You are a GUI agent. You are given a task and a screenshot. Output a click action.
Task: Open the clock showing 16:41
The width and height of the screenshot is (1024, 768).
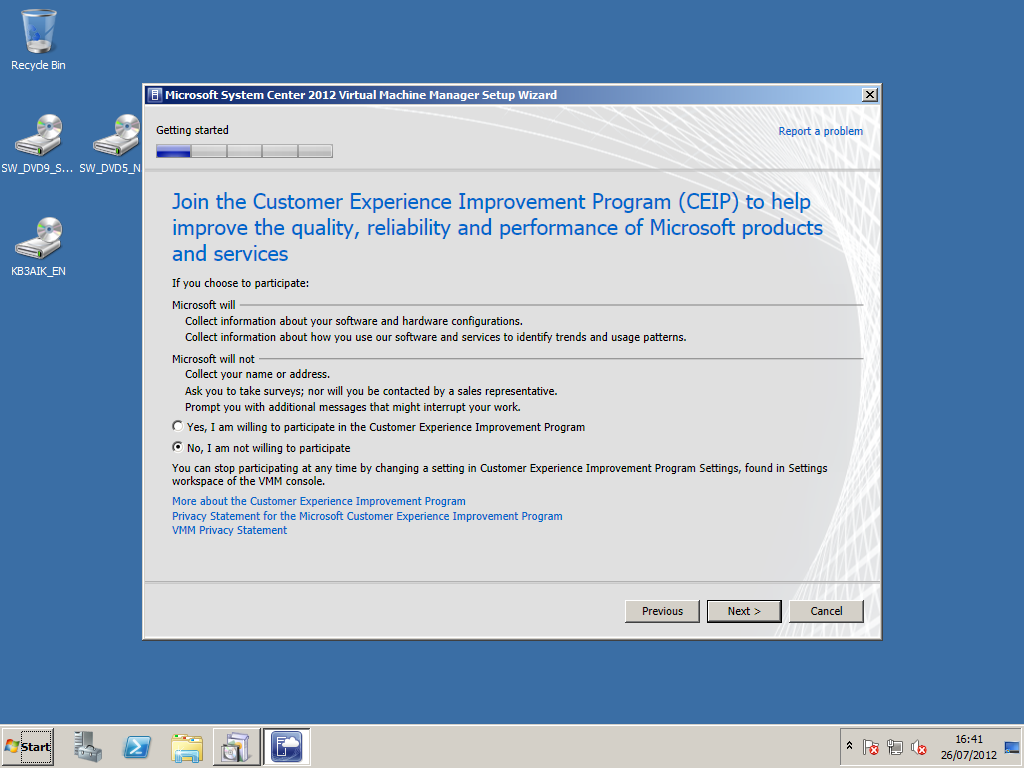click(968, 746)
